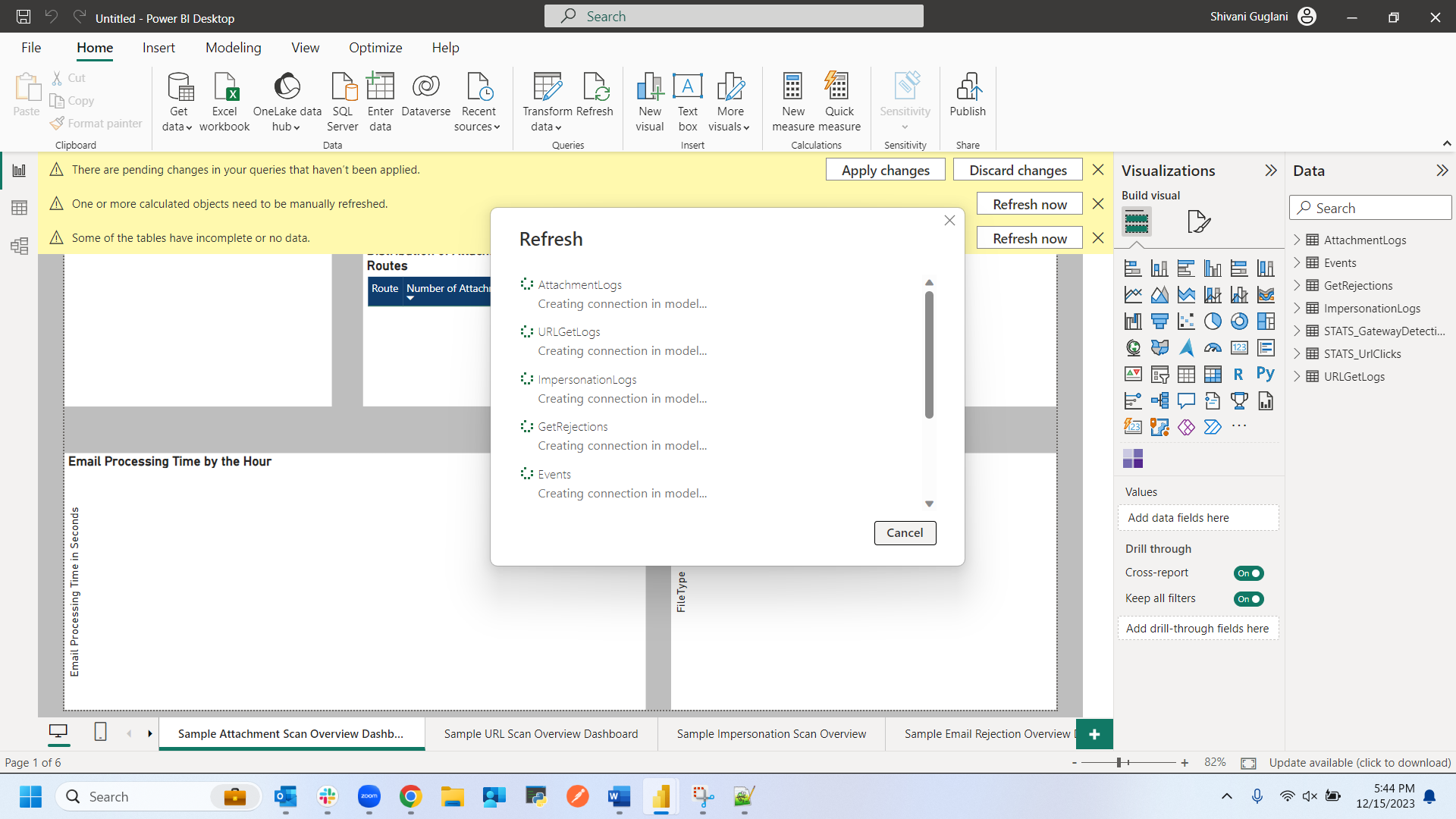Collapse the Visualizations pane
Viewport: 1456px width, 819px height.
(x=1271, y=171)
